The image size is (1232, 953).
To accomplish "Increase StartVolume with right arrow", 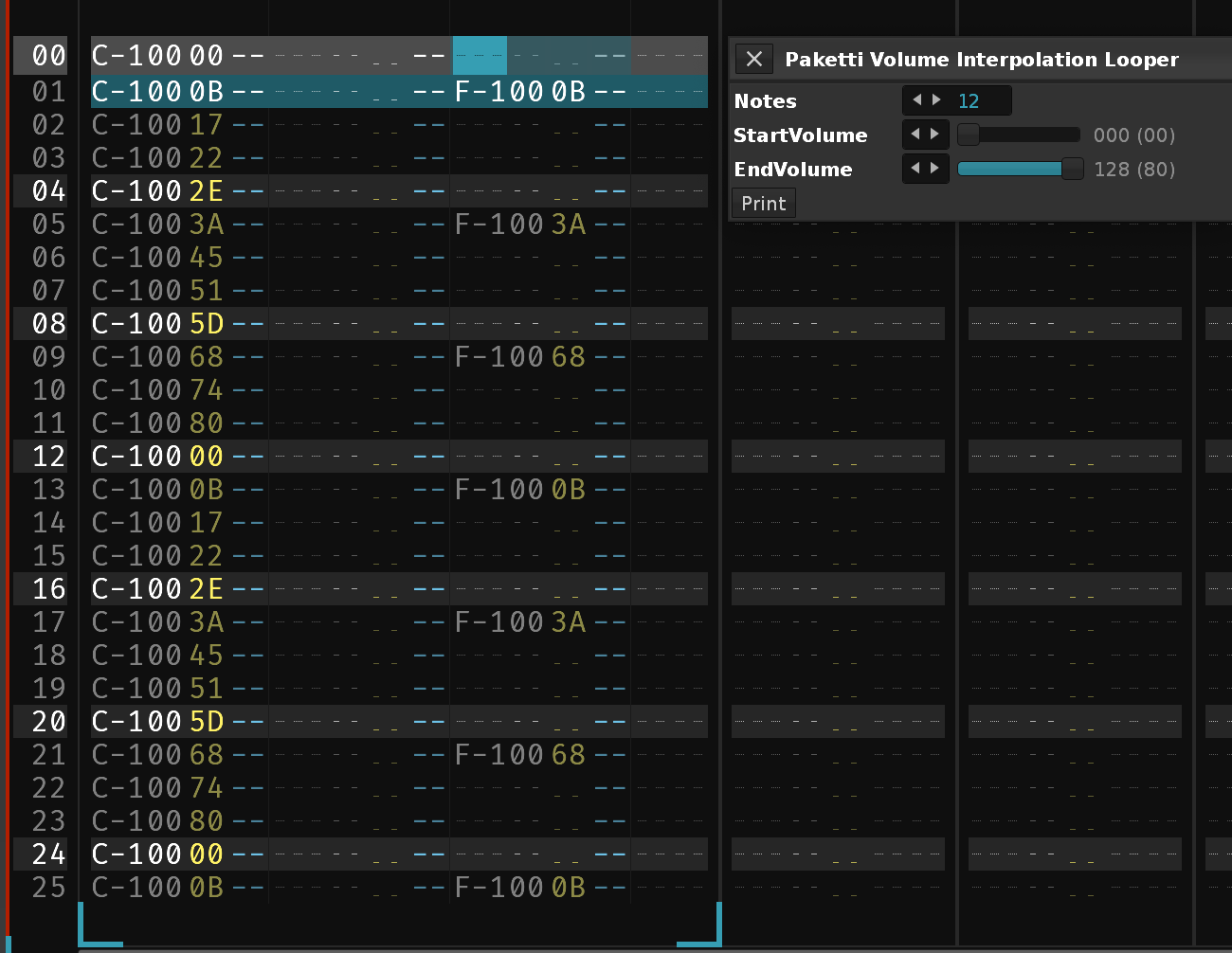I will pyautogui.click(x=935, y=135).
